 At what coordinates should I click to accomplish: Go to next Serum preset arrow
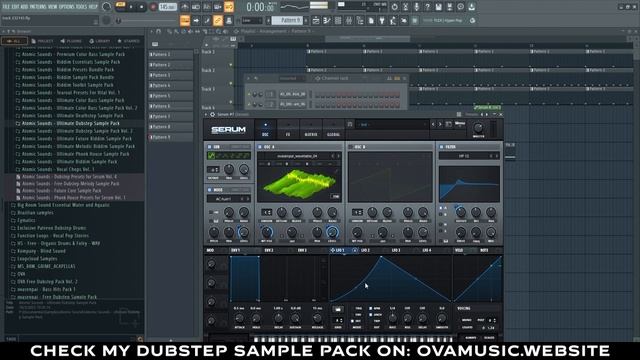pos(440,124)
